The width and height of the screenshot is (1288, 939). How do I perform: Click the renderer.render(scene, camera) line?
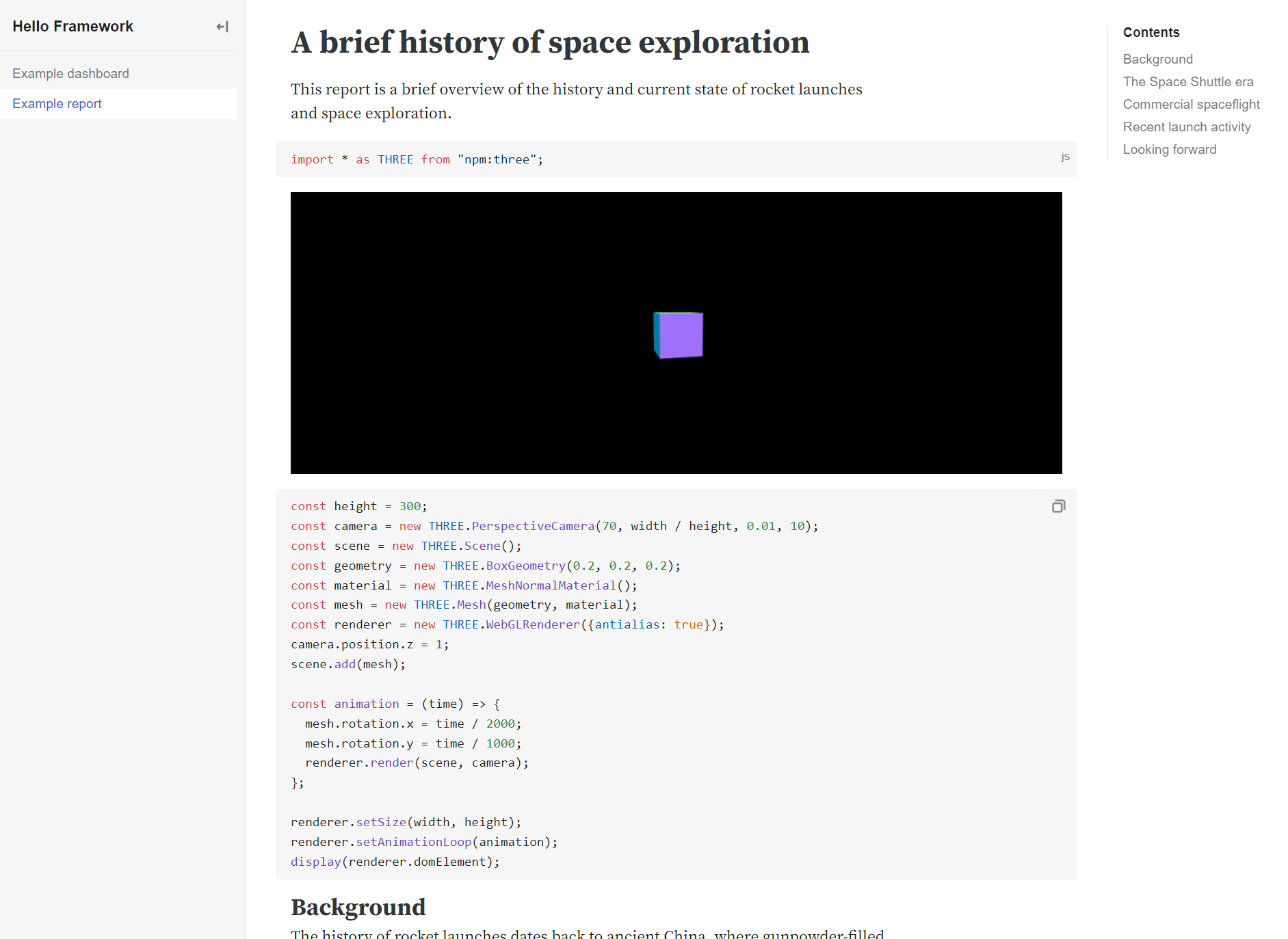point(417,763)
